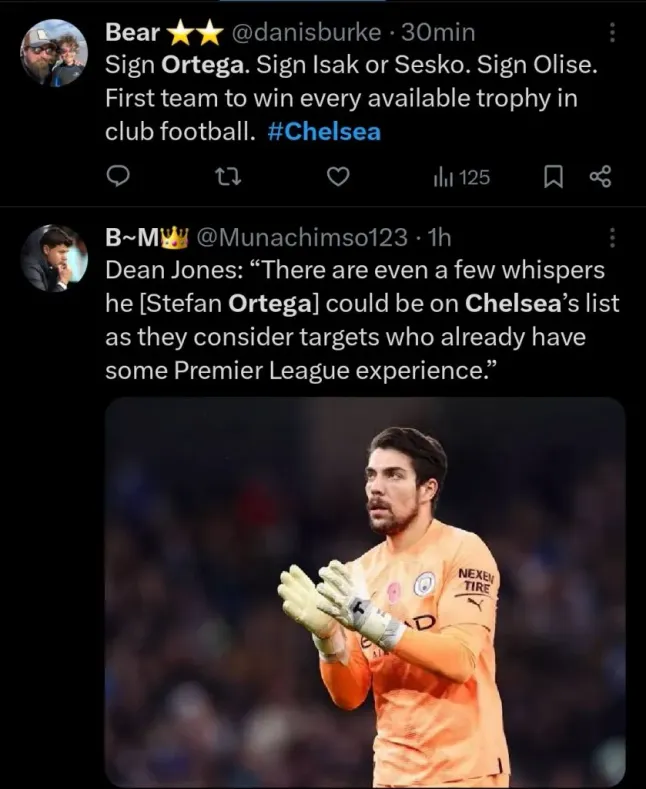Screen dimensions: 646x789
Task: Click the Bear display name
Action: click(133, 33)
